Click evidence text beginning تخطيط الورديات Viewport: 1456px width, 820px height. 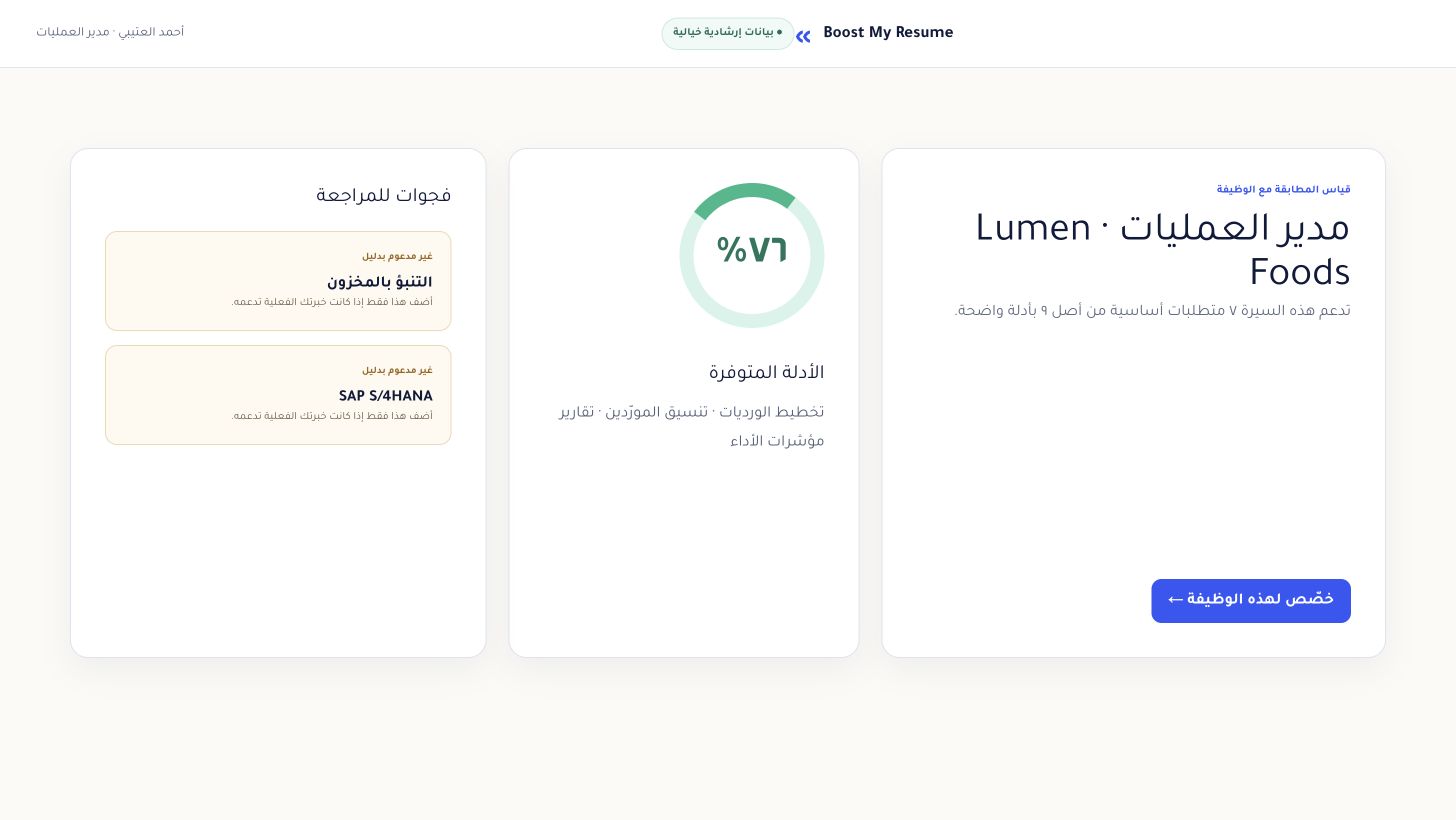pos(692,427)
